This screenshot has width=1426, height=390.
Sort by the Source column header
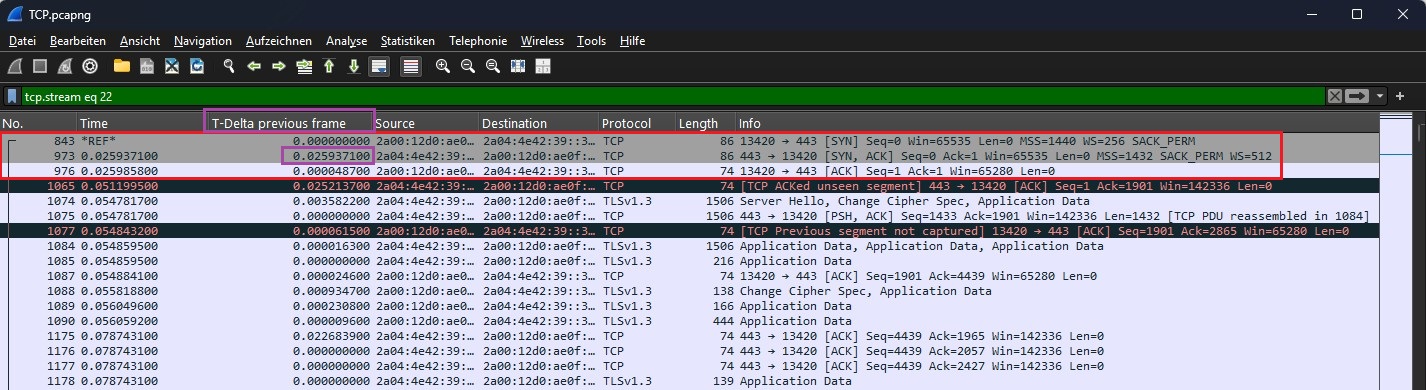(x=426, y=123)
